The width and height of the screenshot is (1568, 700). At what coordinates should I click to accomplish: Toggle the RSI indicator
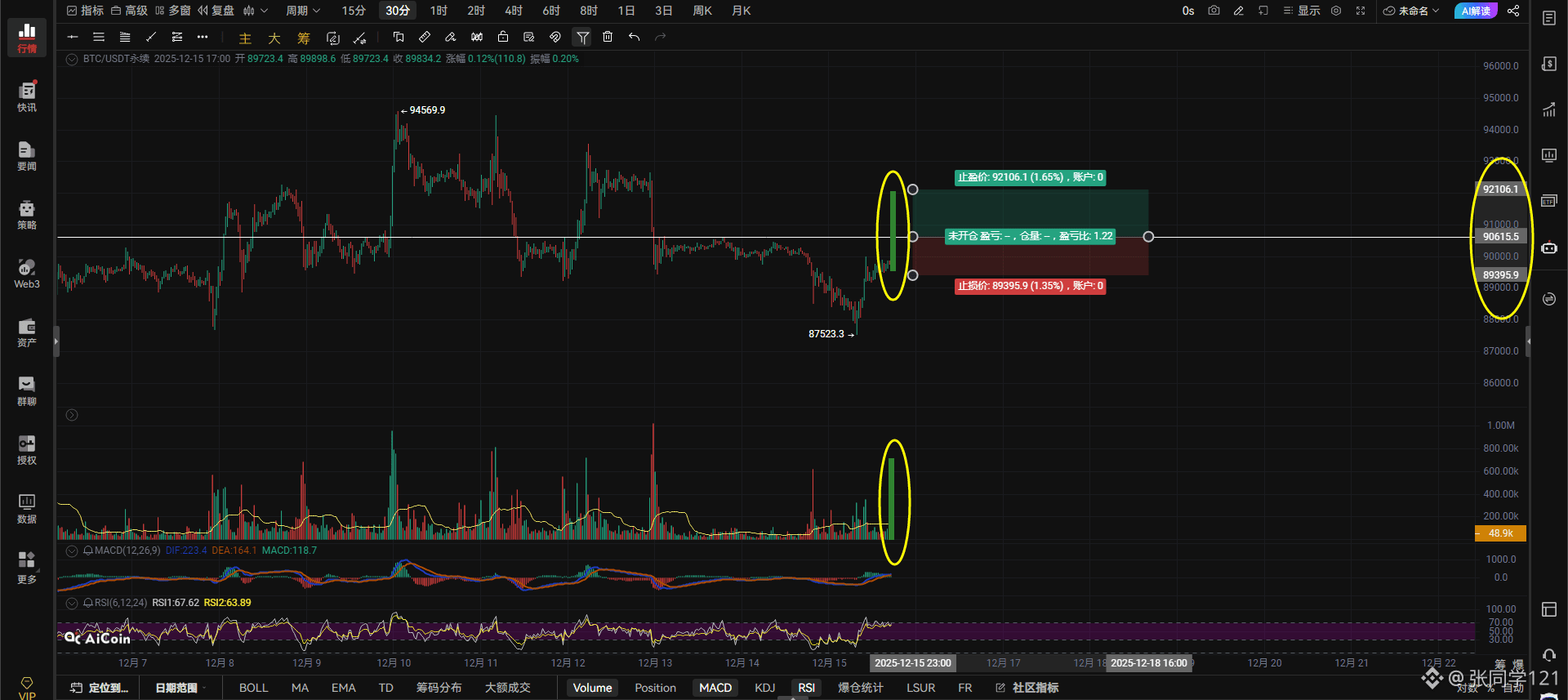click(806, 688)
